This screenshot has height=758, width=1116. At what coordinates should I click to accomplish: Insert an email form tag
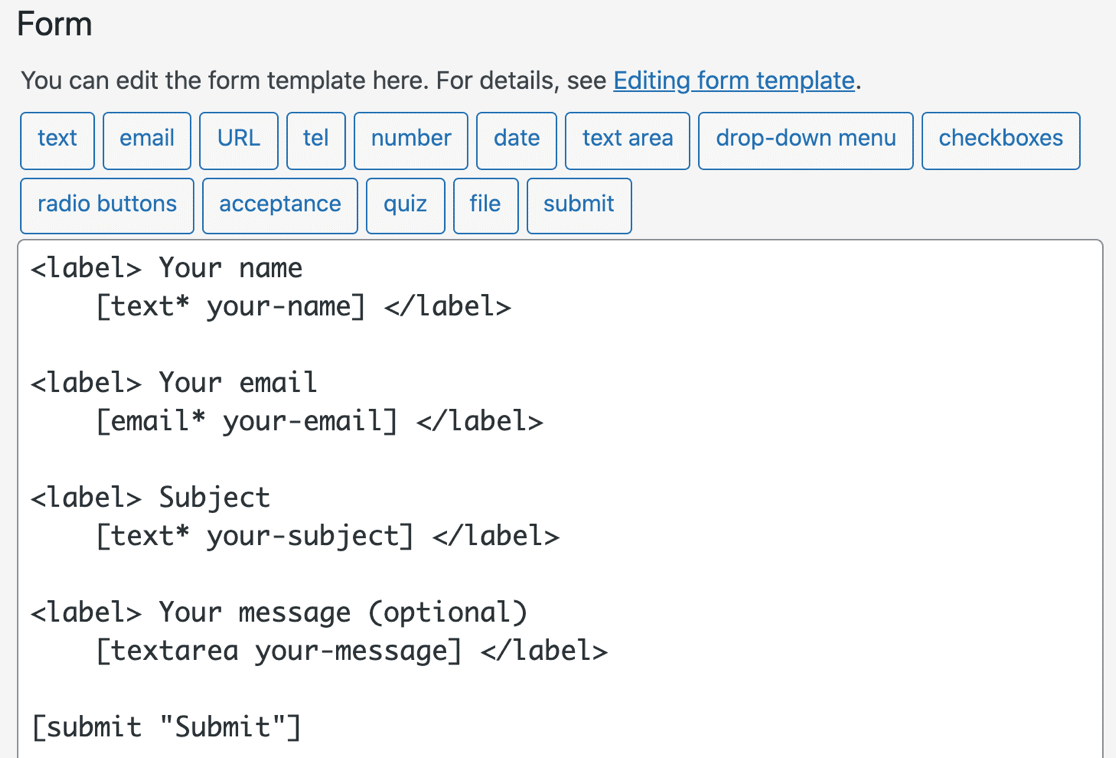pyautogui.click(x=146, y=140)
